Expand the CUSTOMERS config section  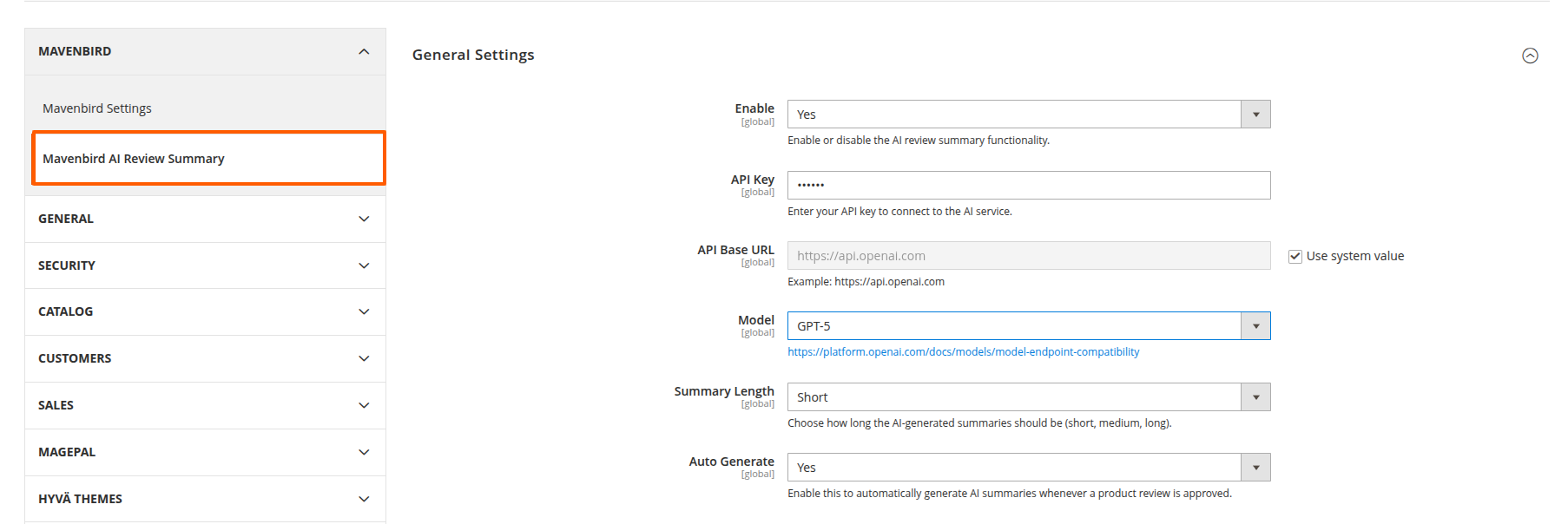(x=205, y=358)
